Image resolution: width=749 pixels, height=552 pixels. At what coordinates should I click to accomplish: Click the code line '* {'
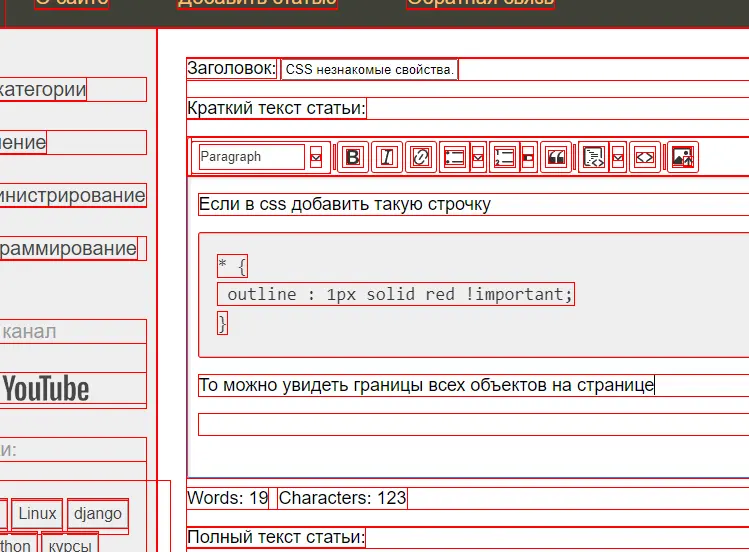tap(232, 266)
